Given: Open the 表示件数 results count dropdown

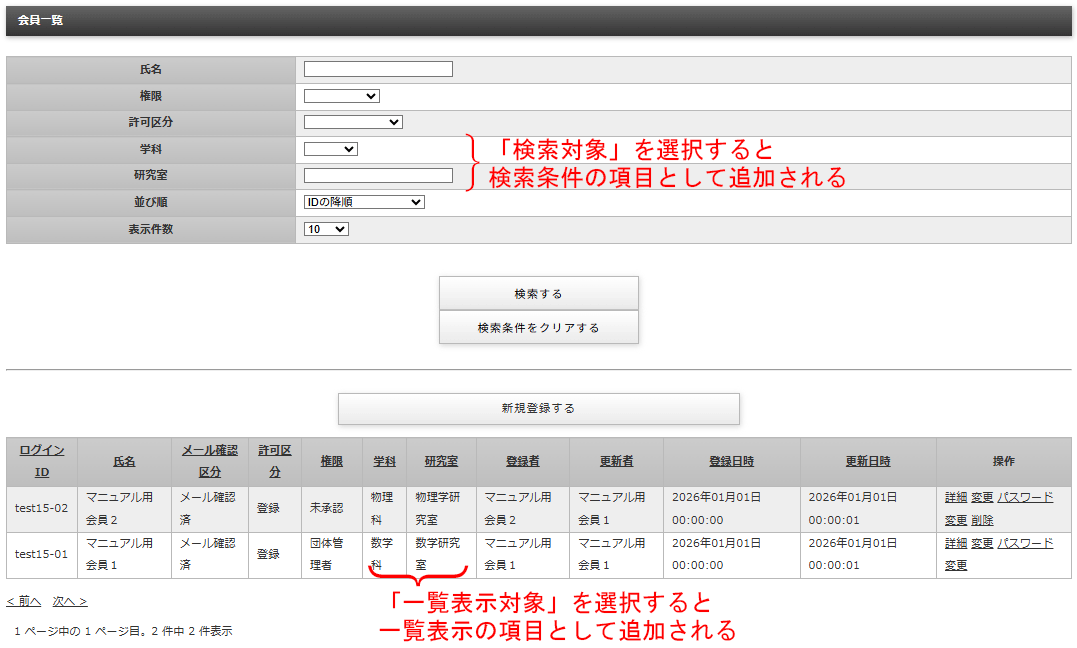Looking at the screenshot, I should click(x=324, y=228).
